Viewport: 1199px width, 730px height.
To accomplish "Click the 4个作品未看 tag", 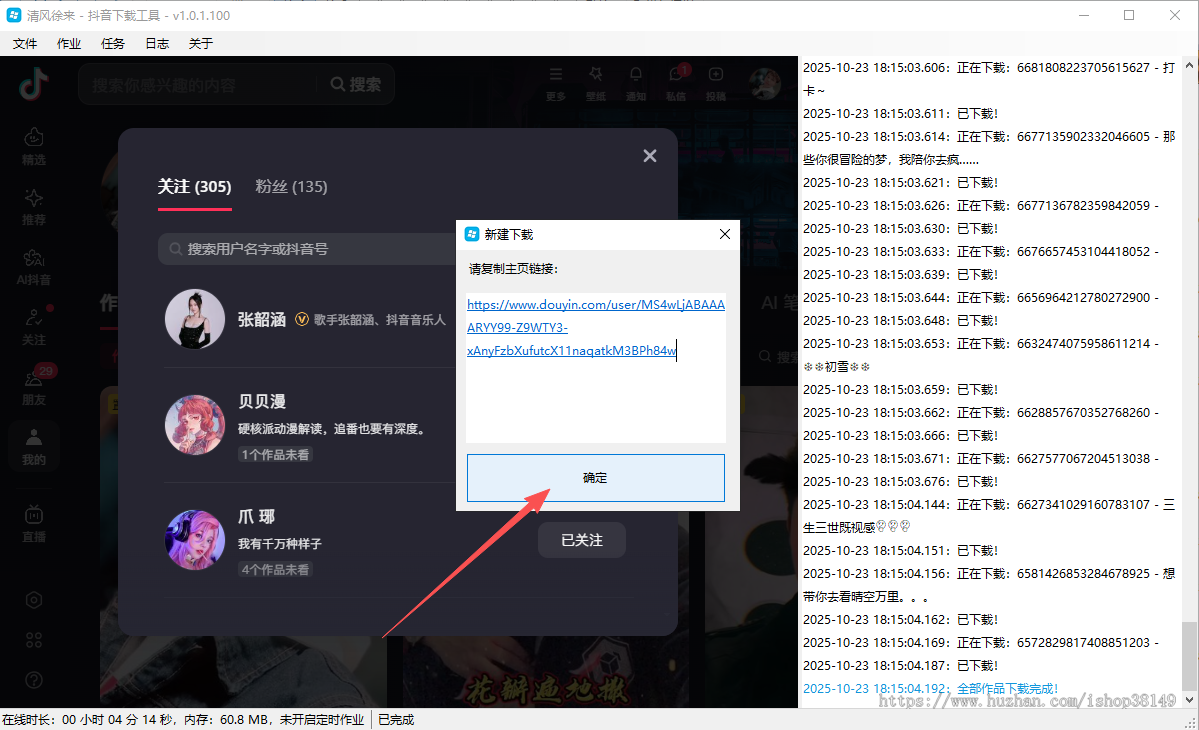I will point(275,569).
